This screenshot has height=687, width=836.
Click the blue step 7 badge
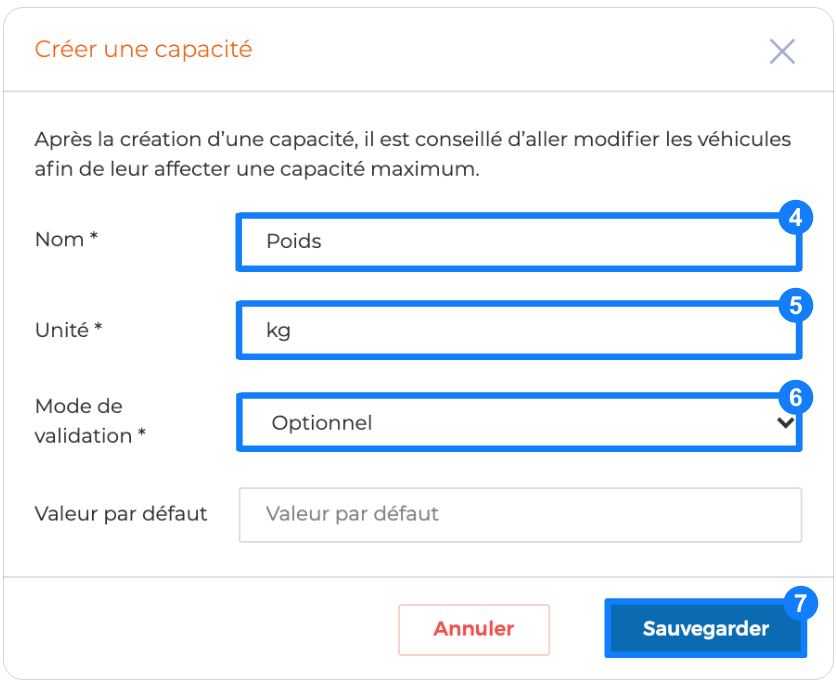click(800, 603)
